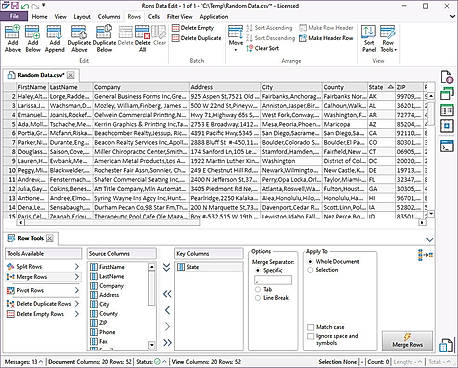Collapse the Row Tools panel with chevron
The image size is (458, 368).
tap(430, 240)
